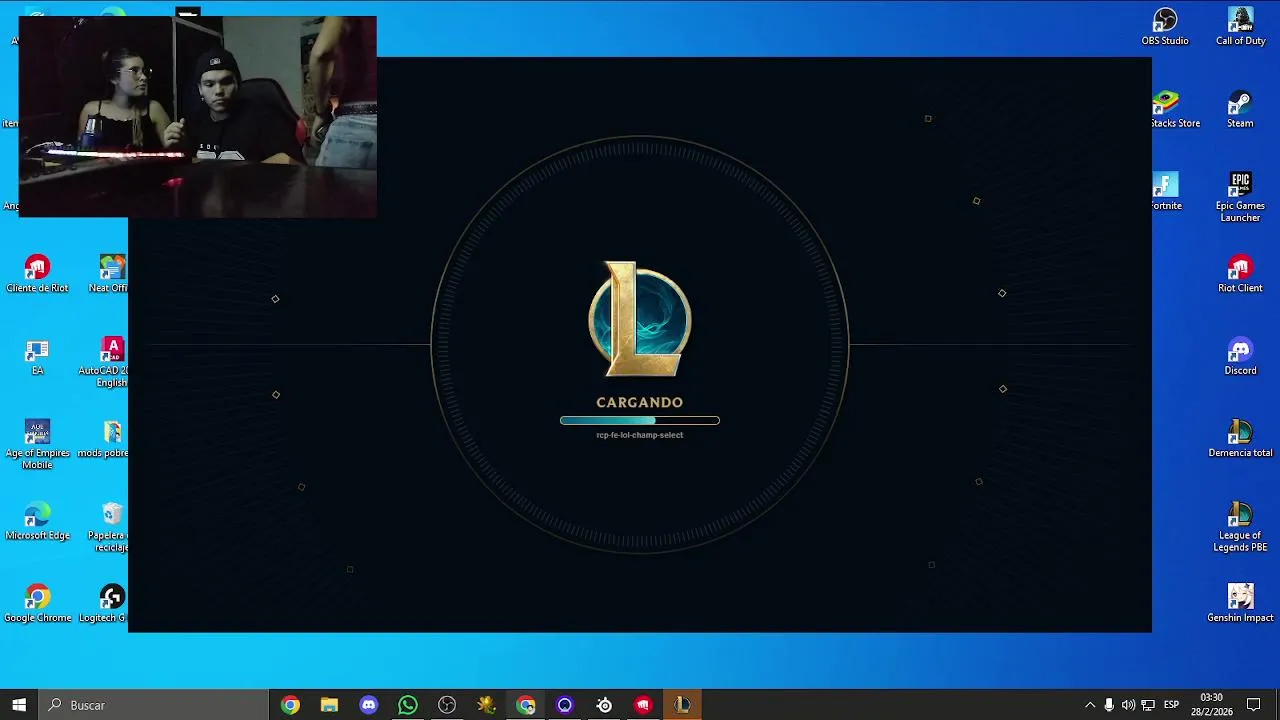Switch to second Chrome window in taskbar

click(525, 705)
